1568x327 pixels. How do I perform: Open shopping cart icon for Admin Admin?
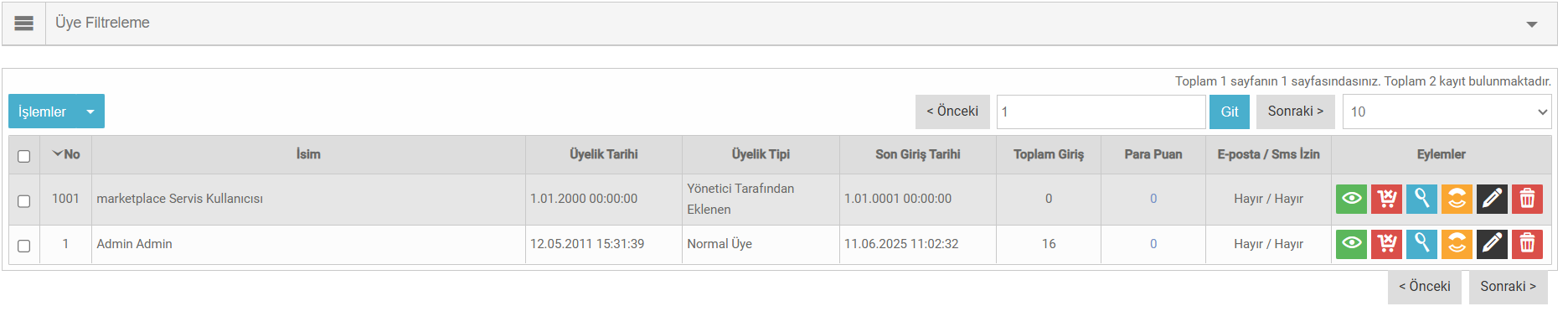tap(1386, 244)
